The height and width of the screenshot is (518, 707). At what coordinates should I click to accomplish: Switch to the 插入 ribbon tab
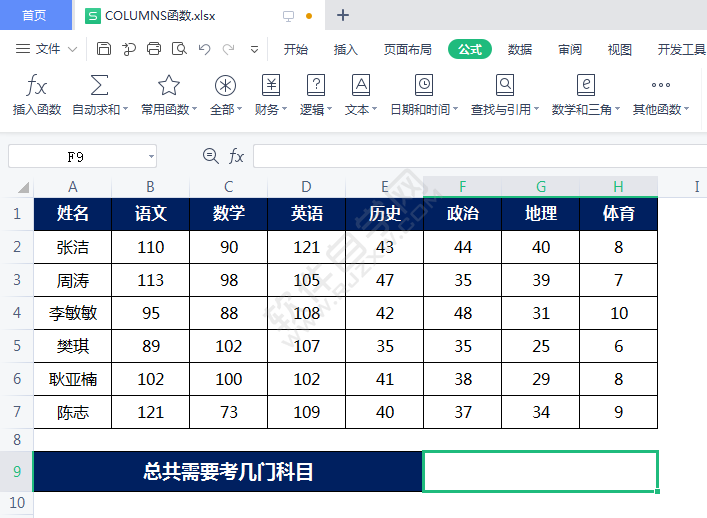pos(345,49)
